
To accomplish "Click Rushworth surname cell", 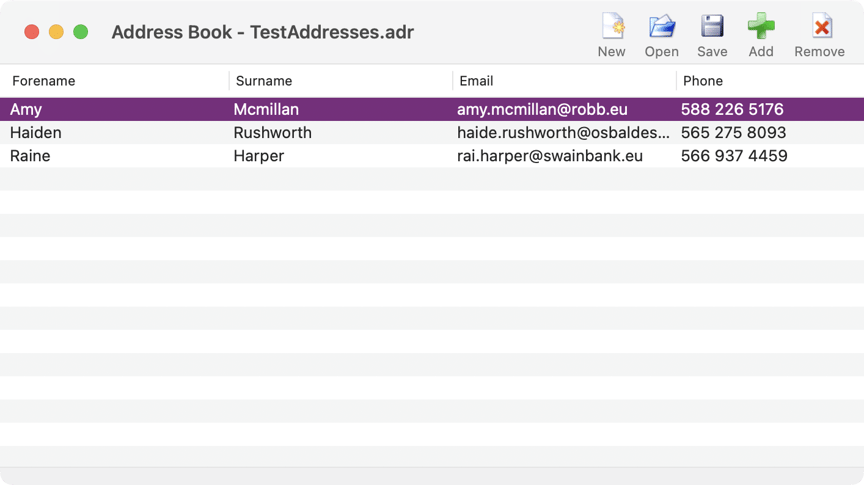I will coord(272,133).
